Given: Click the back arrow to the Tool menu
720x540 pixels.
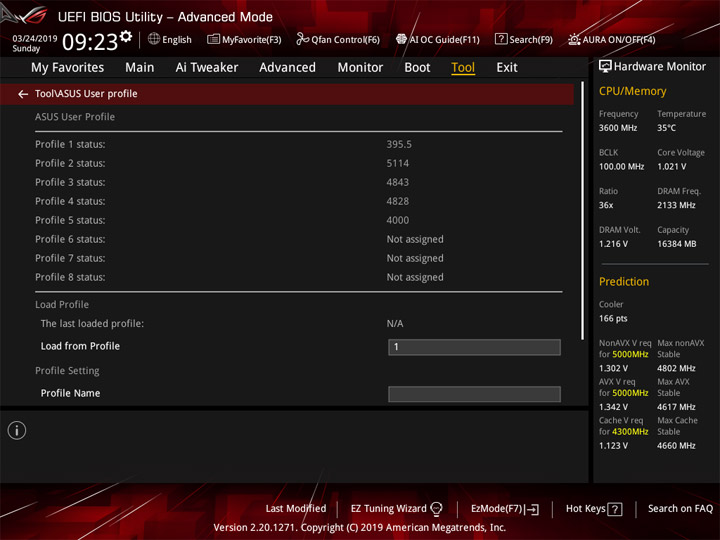Looking at the screenshot, I should 23,94.
